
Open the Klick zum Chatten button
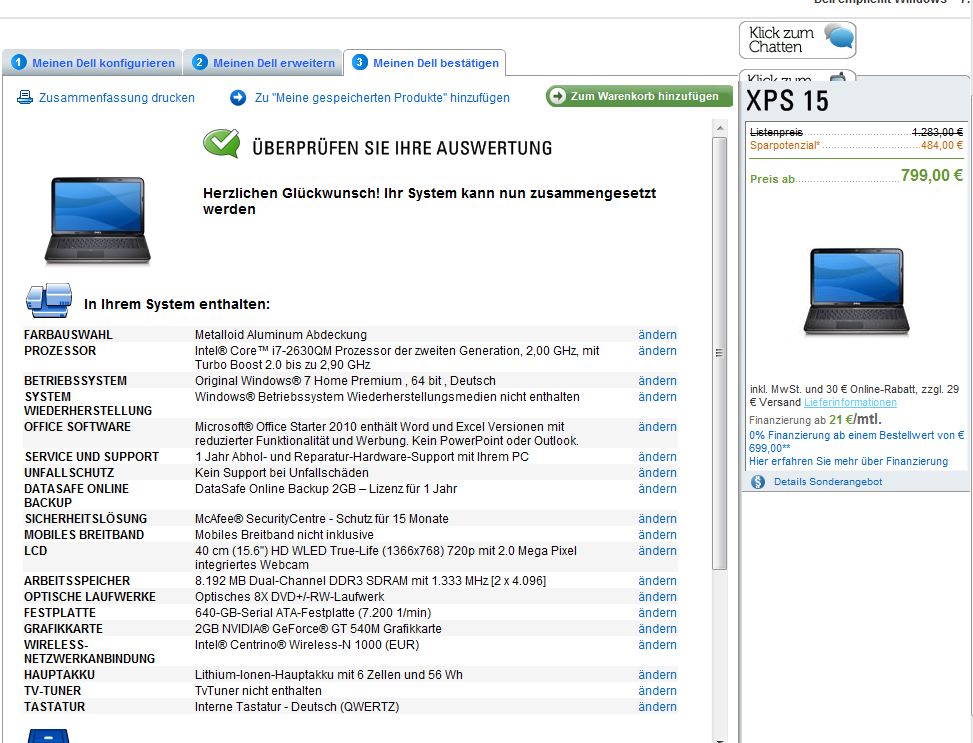(x=797, y=40)
